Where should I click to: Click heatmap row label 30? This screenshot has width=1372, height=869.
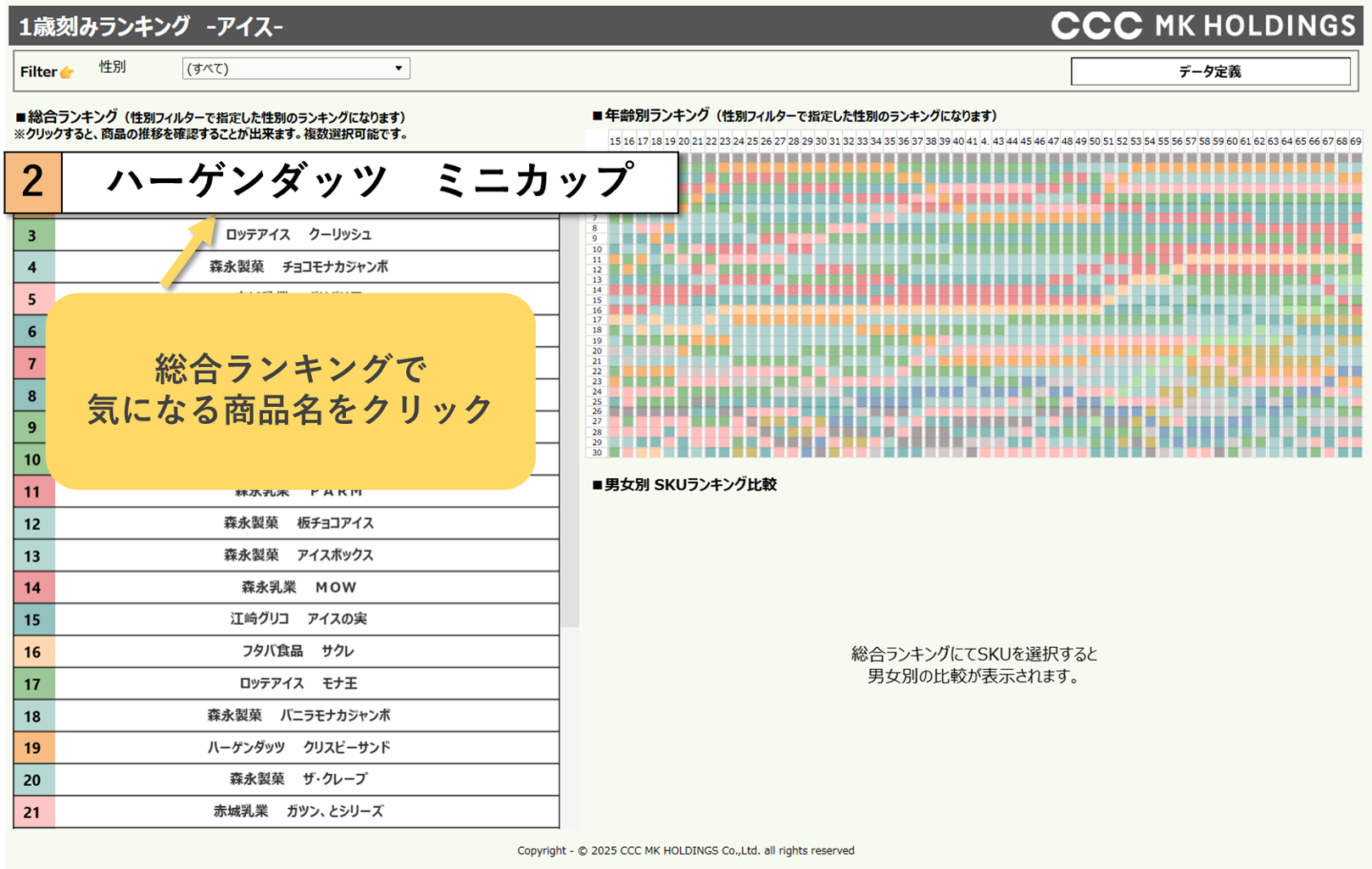click(597, 453)
